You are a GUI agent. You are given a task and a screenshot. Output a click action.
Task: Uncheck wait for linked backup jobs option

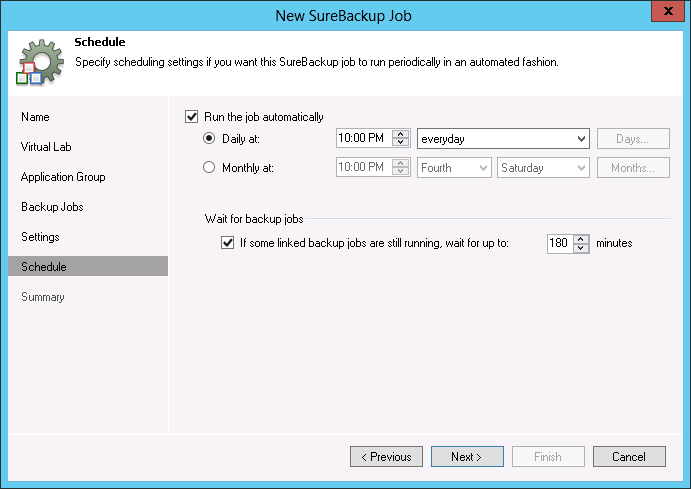coord(227,242)
